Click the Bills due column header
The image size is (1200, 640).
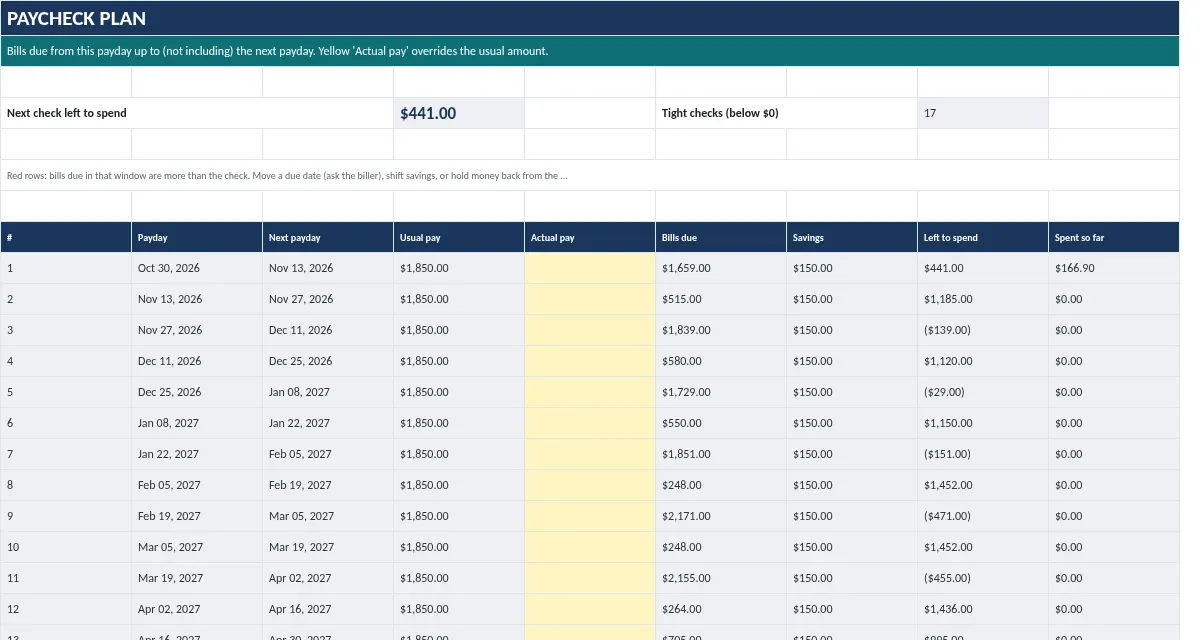tap(721, 238)
